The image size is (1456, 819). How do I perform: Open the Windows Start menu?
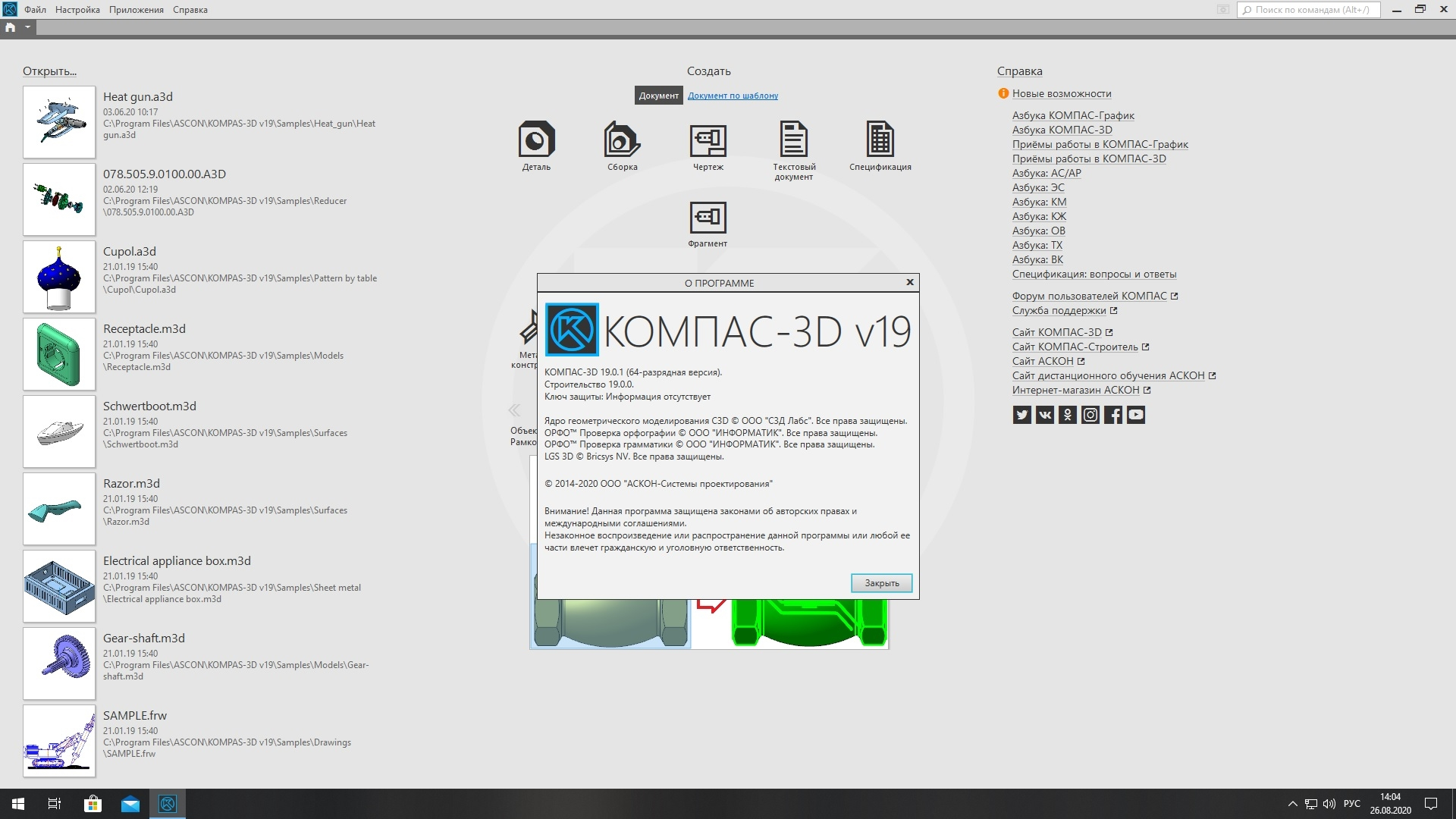18,804
